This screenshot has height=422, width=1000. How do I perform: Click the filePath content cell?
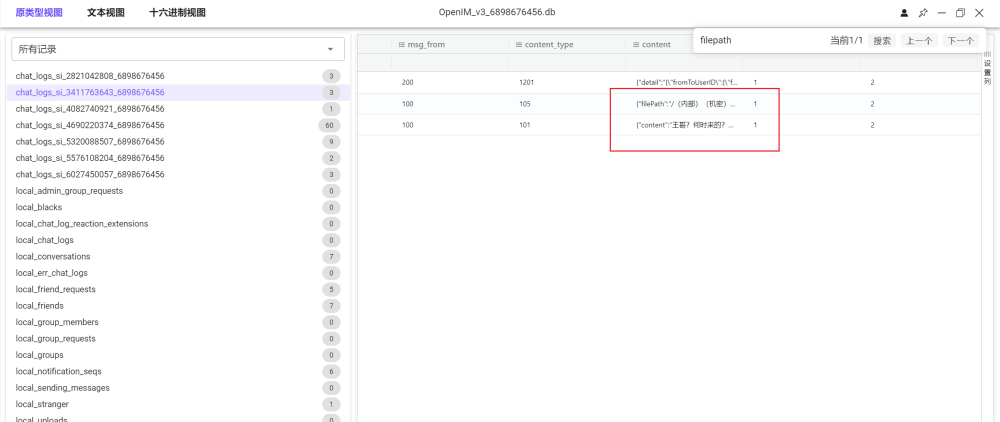685,104
